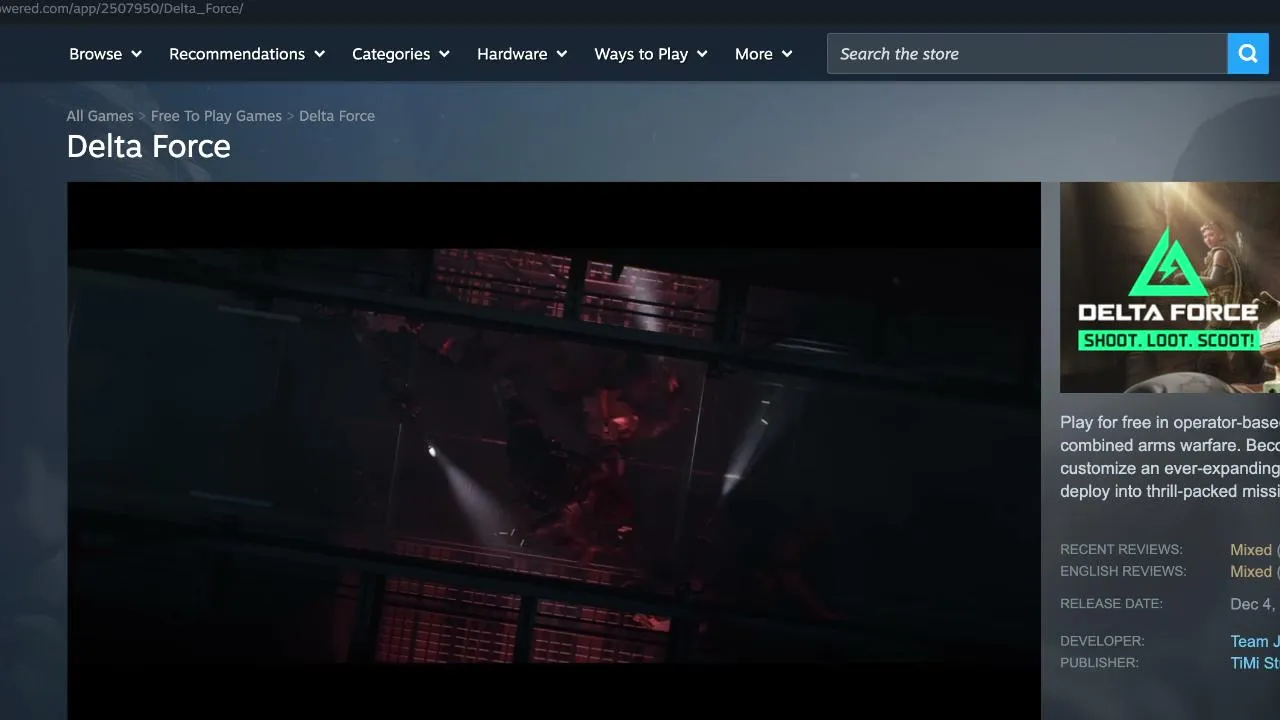Screen dimensions: 1280x720
Task: Click the Delta Force page title
Action: point(149,147)
